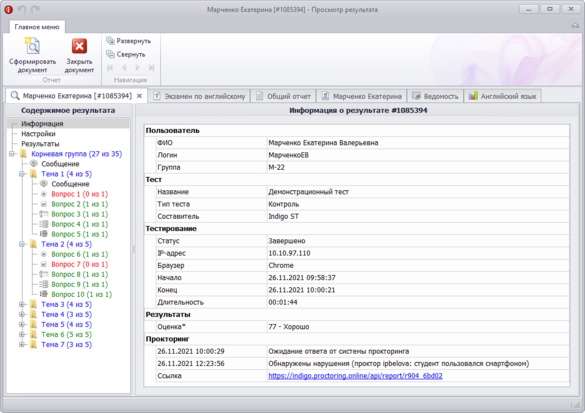
Task: Open the Ведомость tab icon
Action: pos(416,96)
